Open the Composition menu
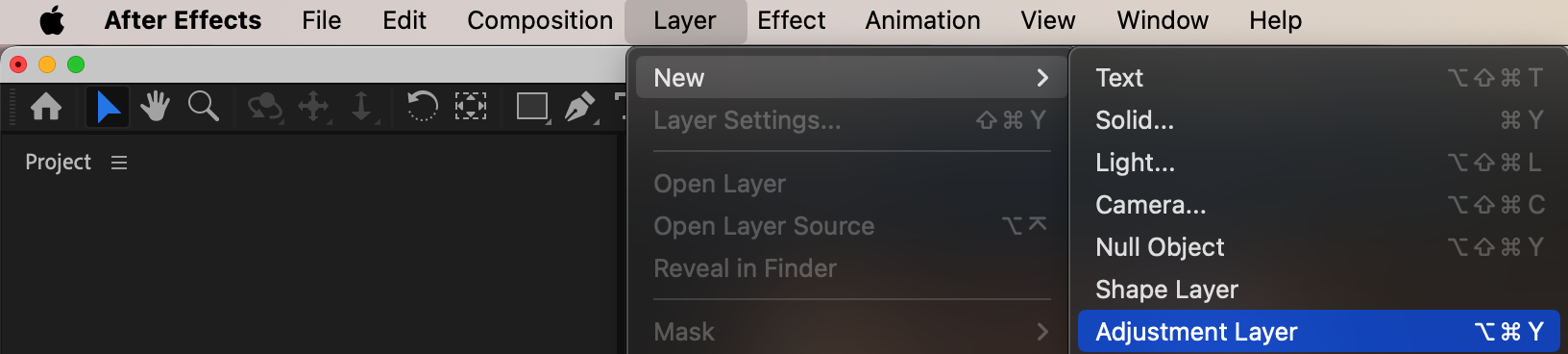 [540, 21]
